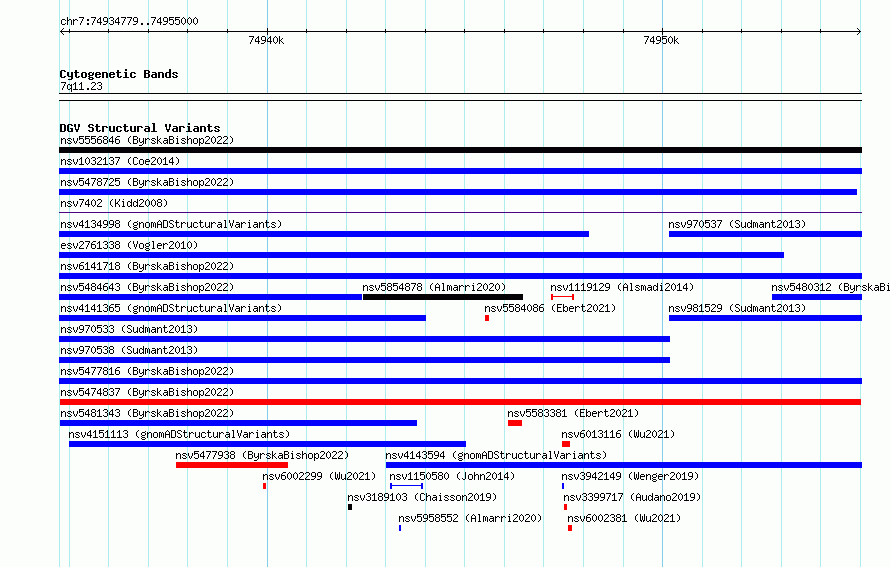
Task: Open the nsv5478725 (ByrskaBishop2022) label
Action: 147,182
